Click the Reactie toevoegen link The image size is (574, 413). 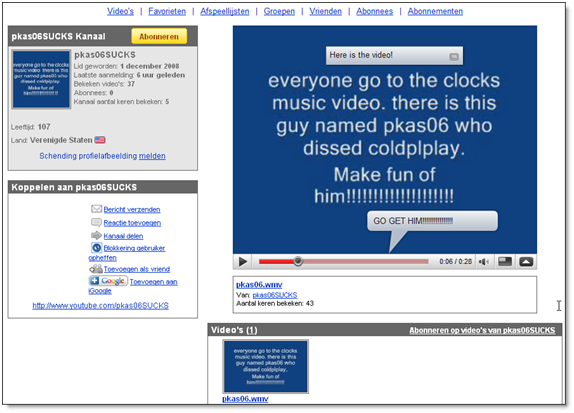point(132,223)
